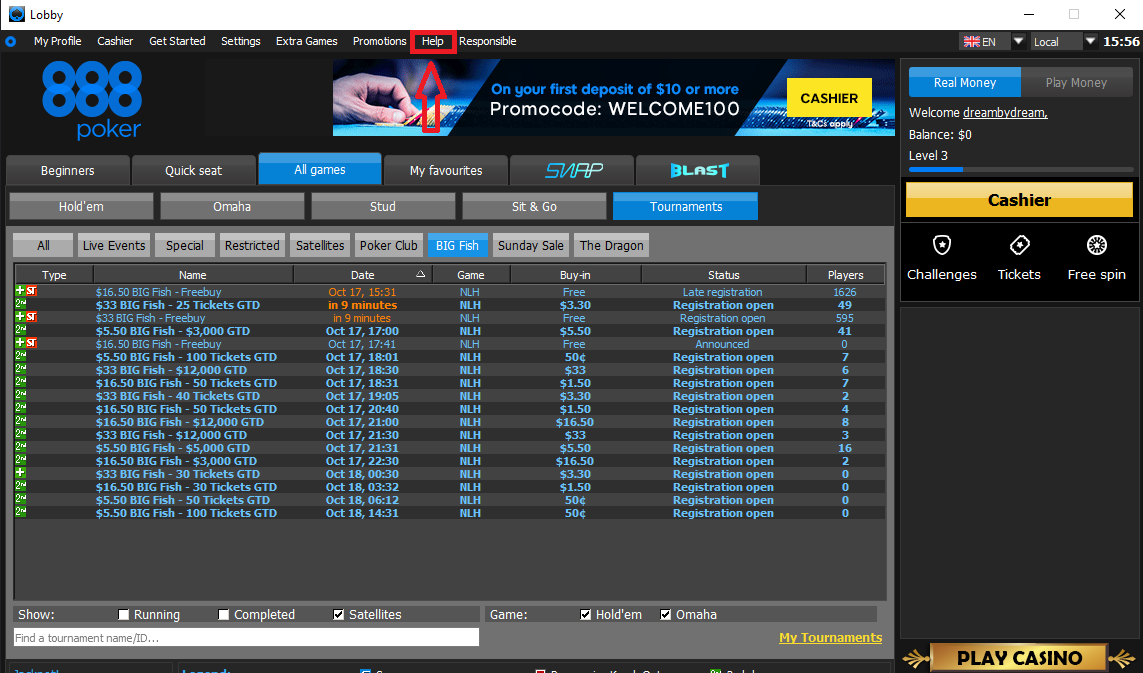Switch to the Beginners tab

click(68, 171)
